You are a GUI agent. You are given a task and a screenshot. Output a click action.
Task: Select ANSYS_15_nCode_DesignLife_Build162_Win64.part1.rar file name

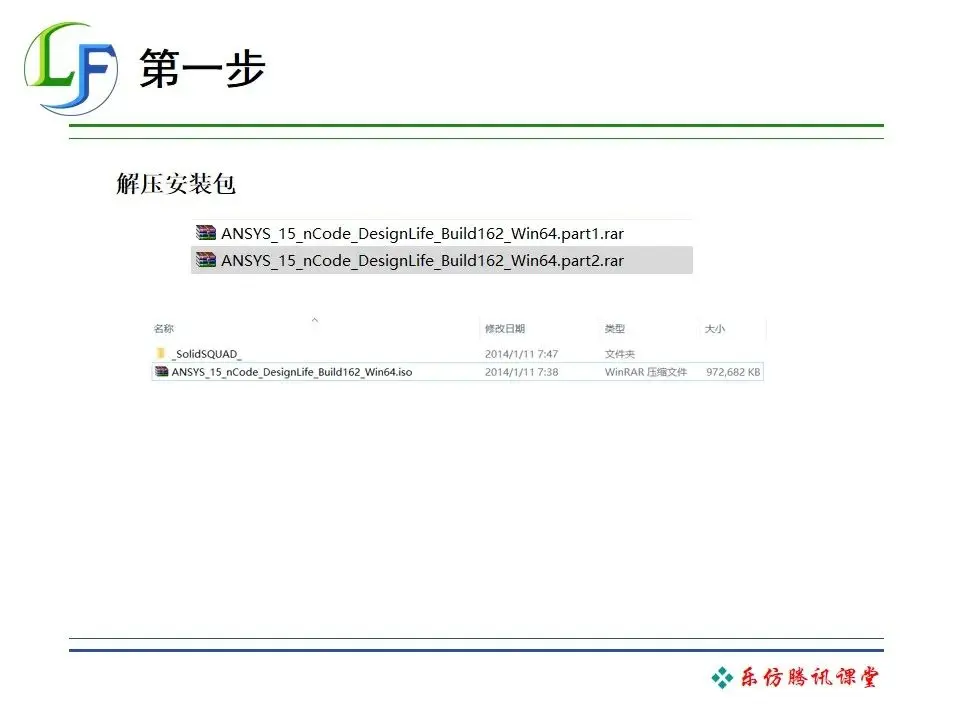pyautogui.click(x=422, y=234)
